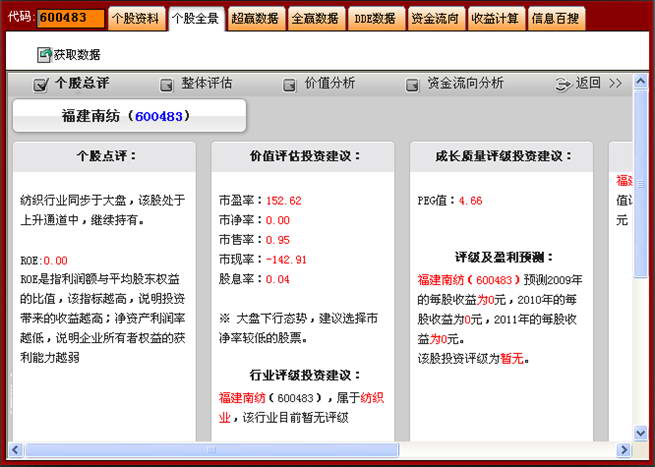Open the 个股资料 tab

coord(137,19)
